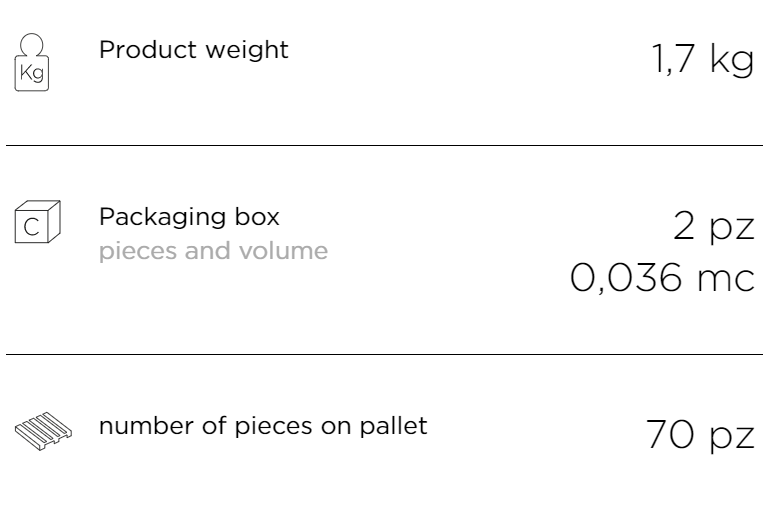Select the 0,036 mc volume value
The width and height of the screenshot is (769, 506).
click(x=662, y=278)
